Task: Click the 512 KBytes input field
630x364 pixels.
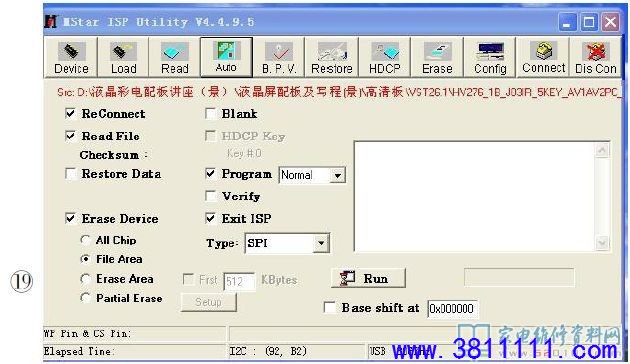Action: click(x=239, y=281)
